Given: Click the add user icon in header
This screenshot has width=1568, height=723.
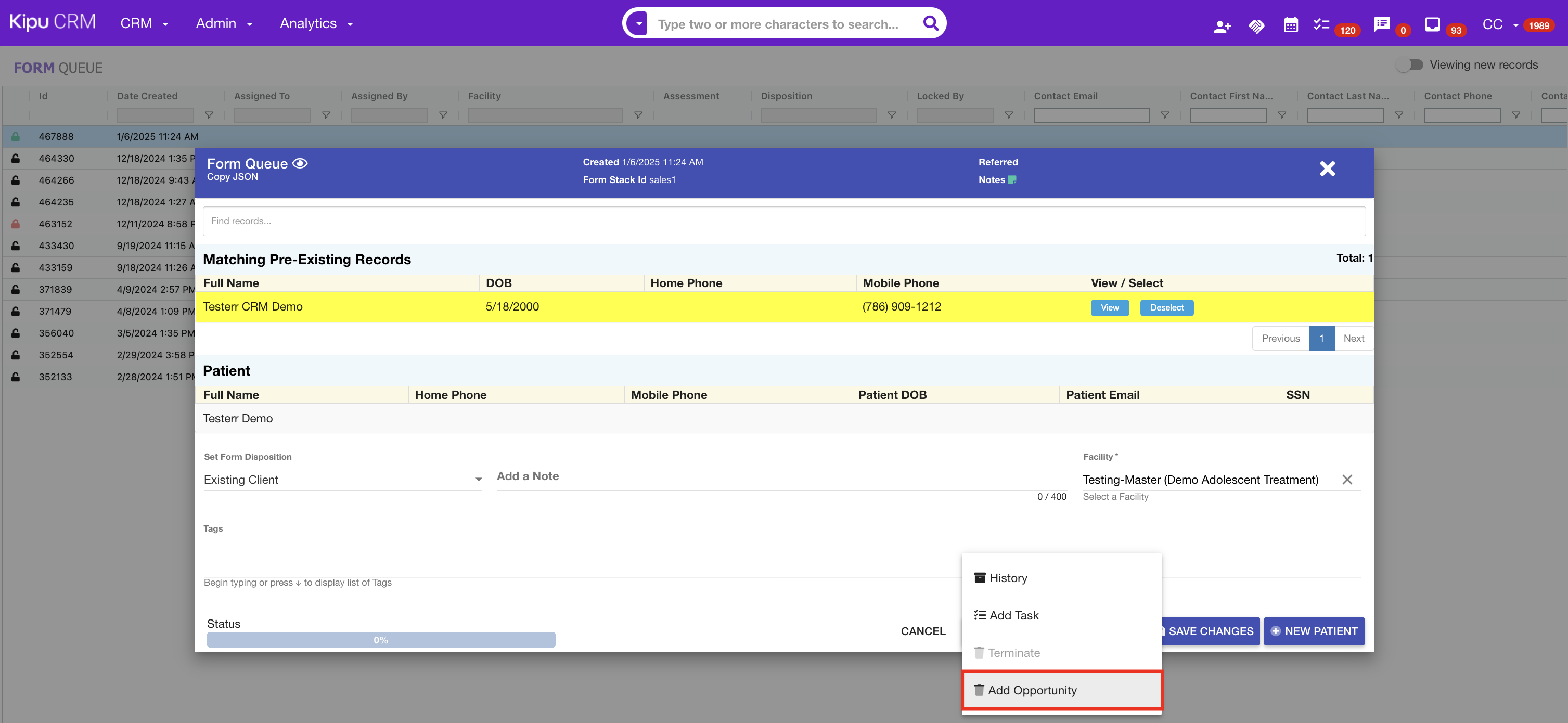Looking at the screenshot, I should click(x=1221, y=25).
